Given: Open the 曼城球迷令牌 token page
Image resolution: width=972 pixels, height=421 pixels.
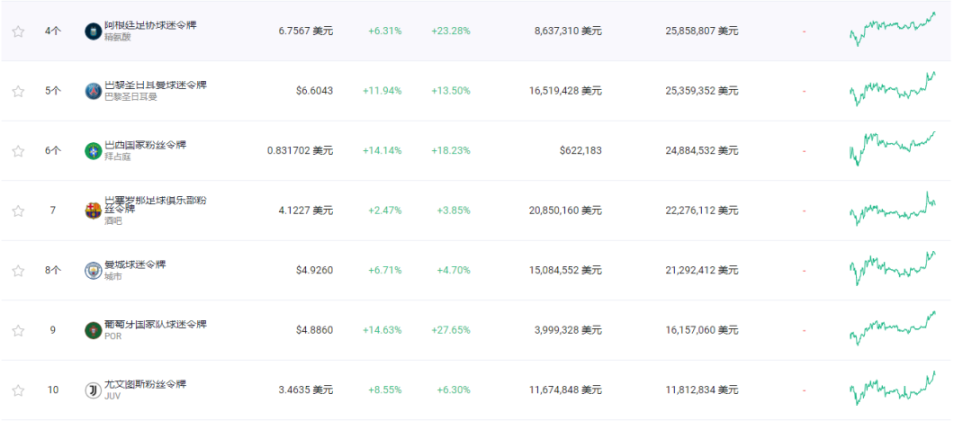Looking at the screenshot, I should [135, 265].
